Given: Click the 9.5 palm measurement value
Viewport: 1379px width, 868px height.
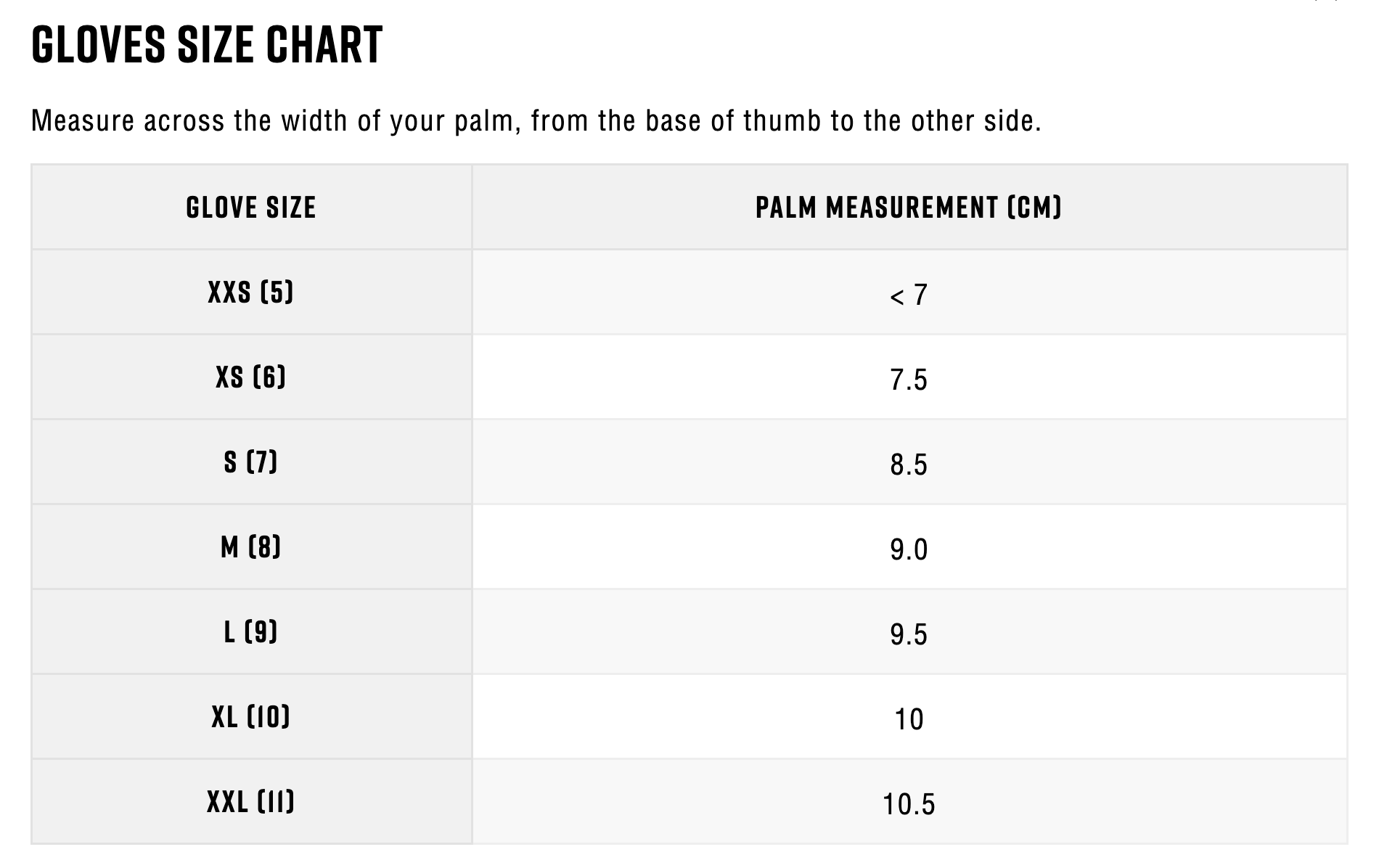Looking at the screenshot, I should [x=909, y=635].
